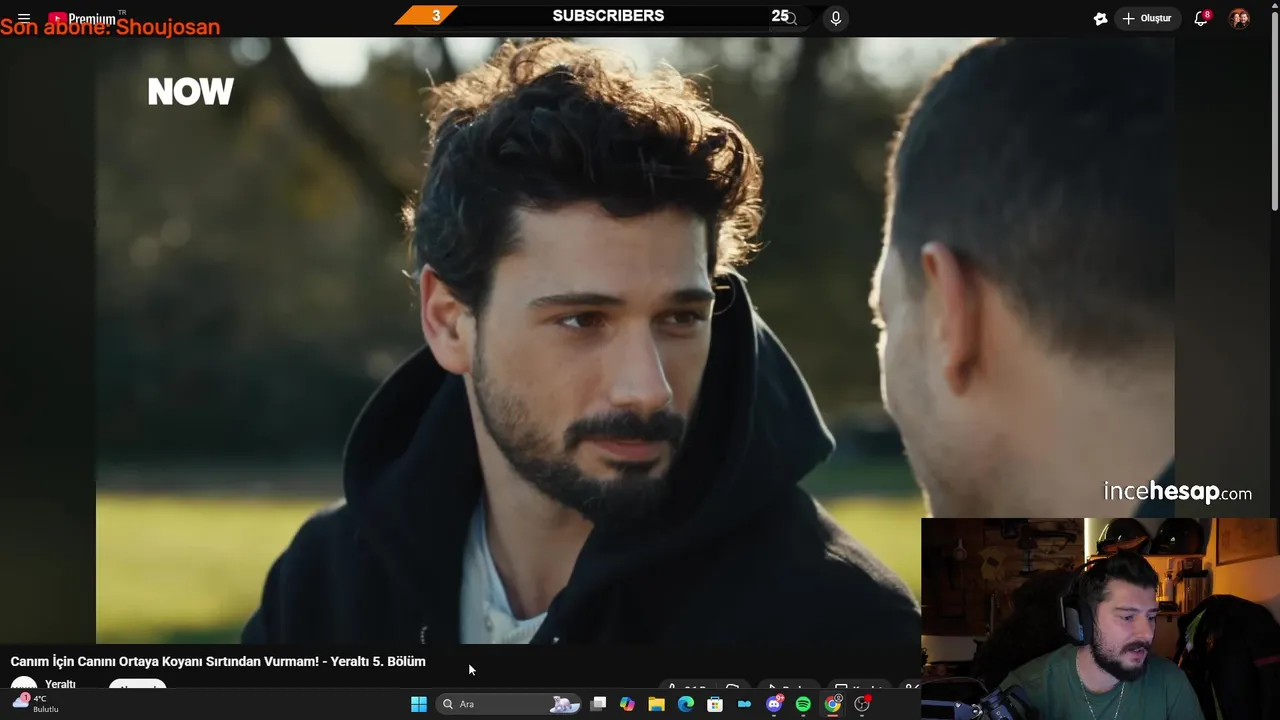The image size is (1280, 720).
Task: Open File Explorer from taskbar
Action: pyautogui.click(x=656, y=704)
